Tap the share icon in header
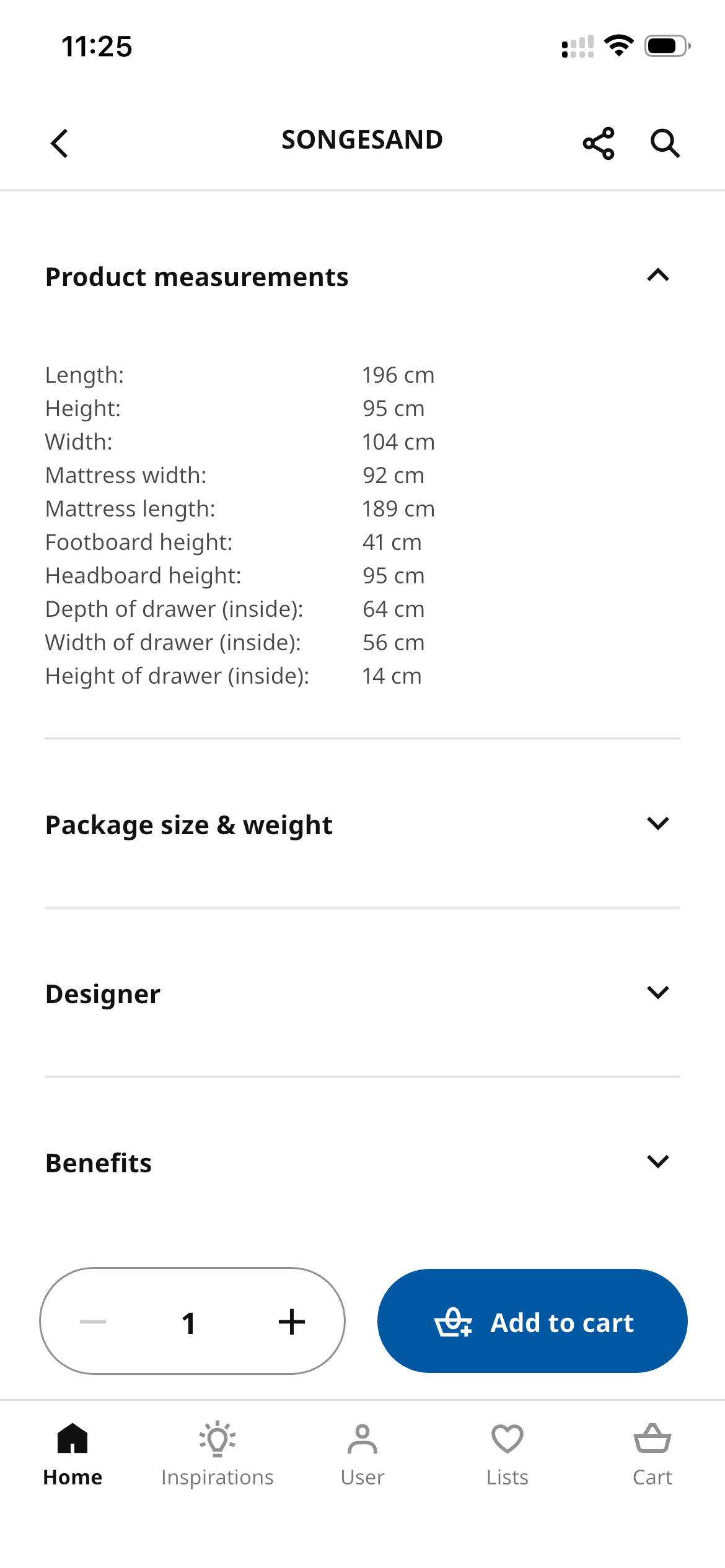Viewport: 725px width, 1568px height. click(599, 144)
